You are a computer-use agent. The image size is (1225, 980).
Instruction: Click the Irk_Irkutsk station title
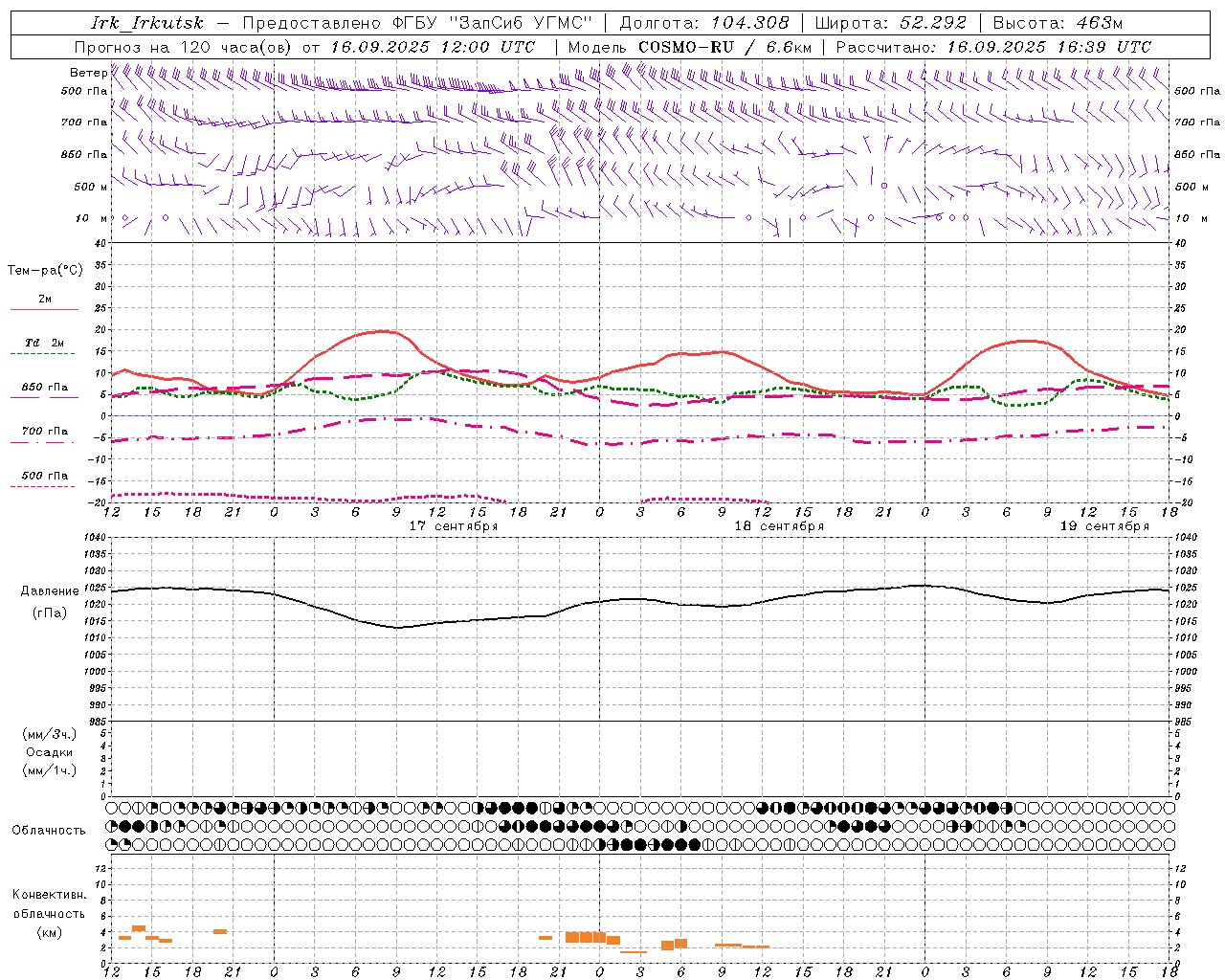coord(147,23)
